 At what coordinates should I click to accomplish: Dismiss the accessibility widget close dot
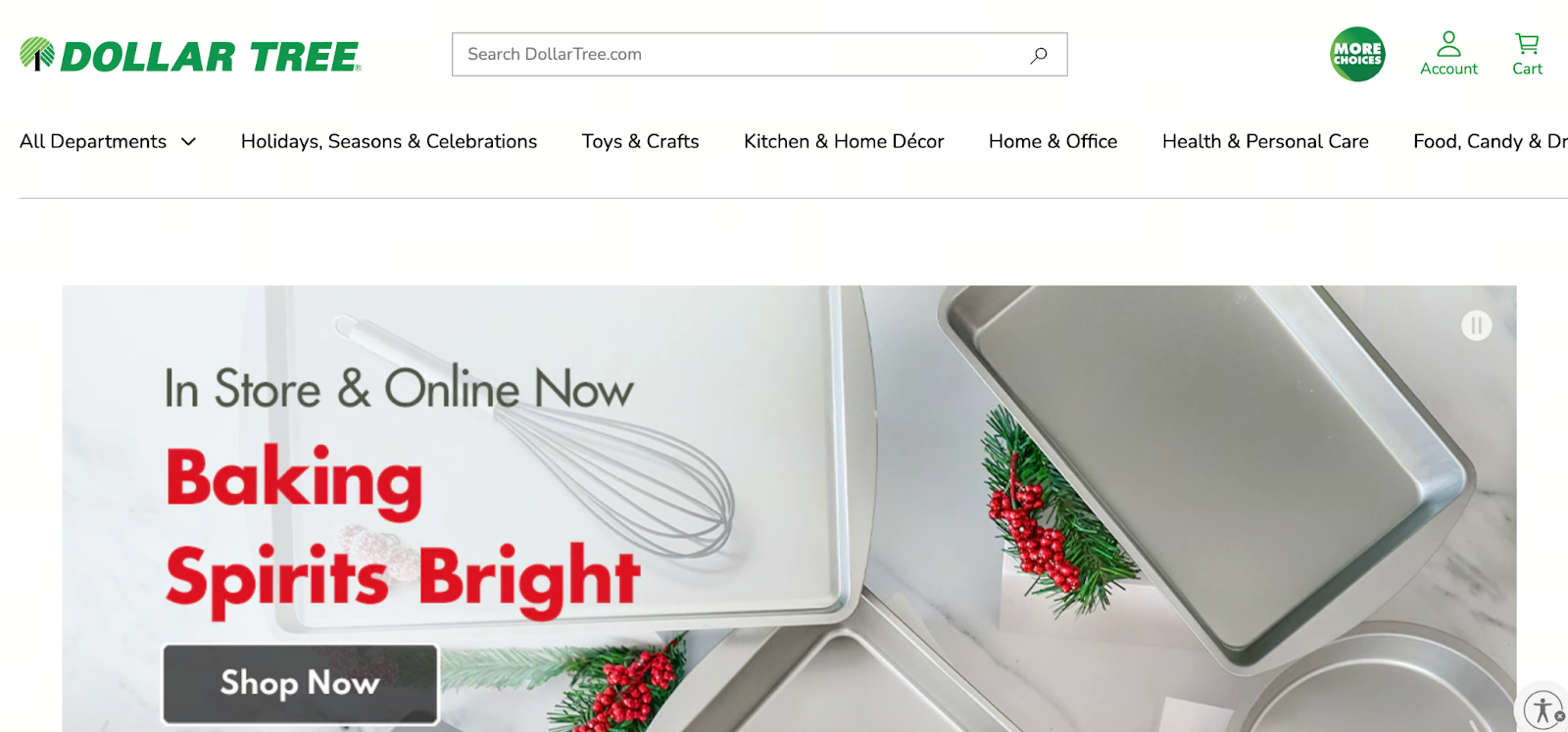click(1559, 716)
